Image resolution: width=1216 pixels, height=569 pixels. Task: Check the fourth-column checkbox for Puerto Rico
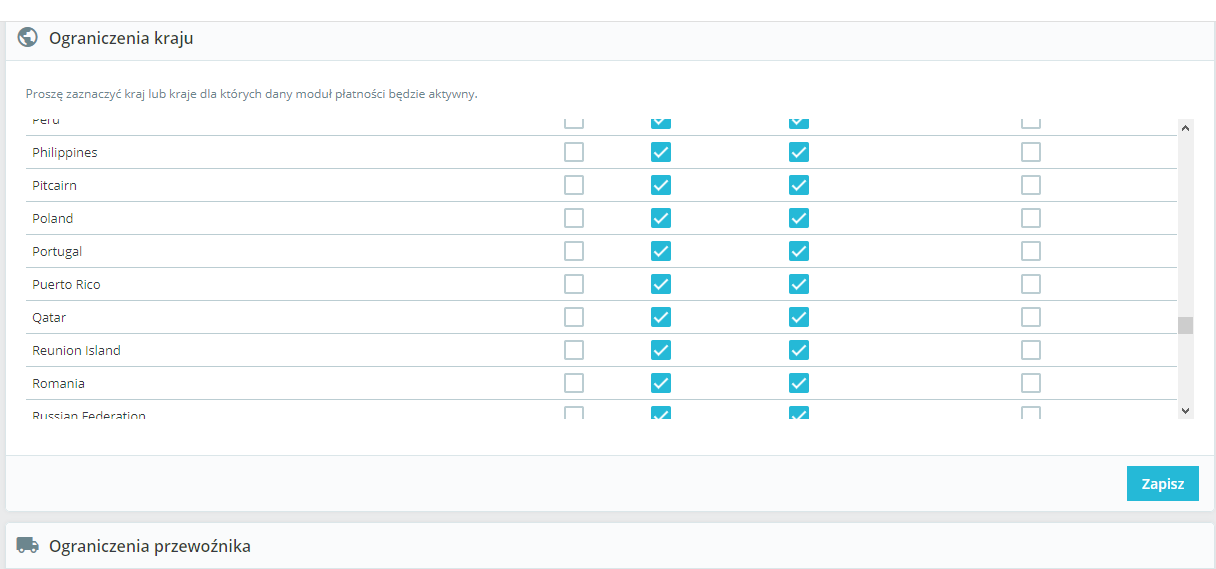pyautogui.click(x=1031, y=284)
